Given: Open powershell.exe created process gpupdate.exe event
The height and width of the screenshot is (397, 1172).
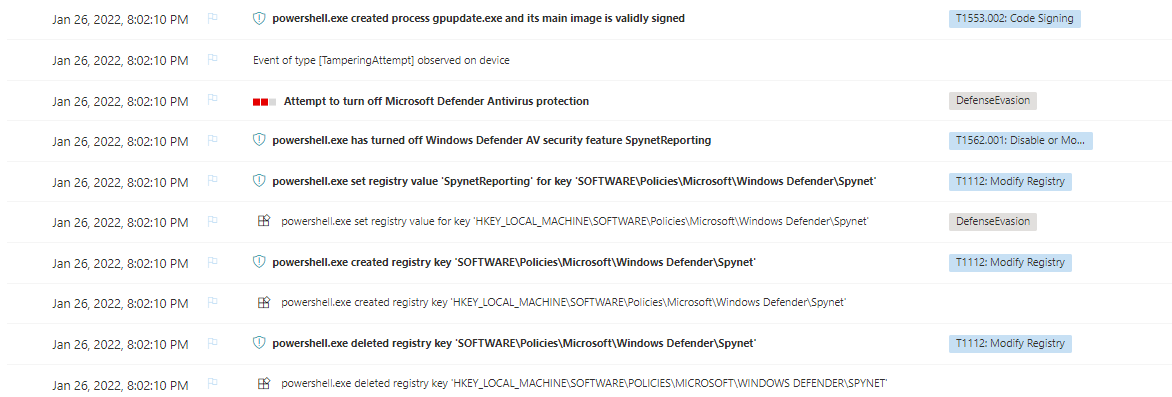Looking at the screenshot, I should [478, 19].
